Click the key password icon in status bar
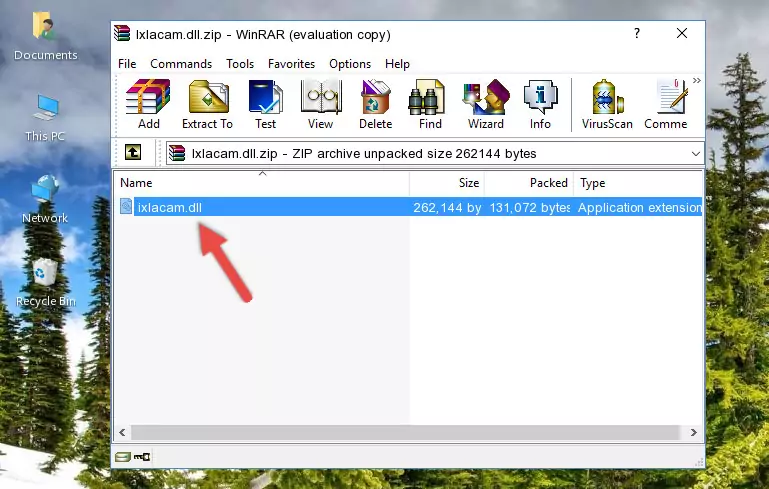 coord(142,457)
